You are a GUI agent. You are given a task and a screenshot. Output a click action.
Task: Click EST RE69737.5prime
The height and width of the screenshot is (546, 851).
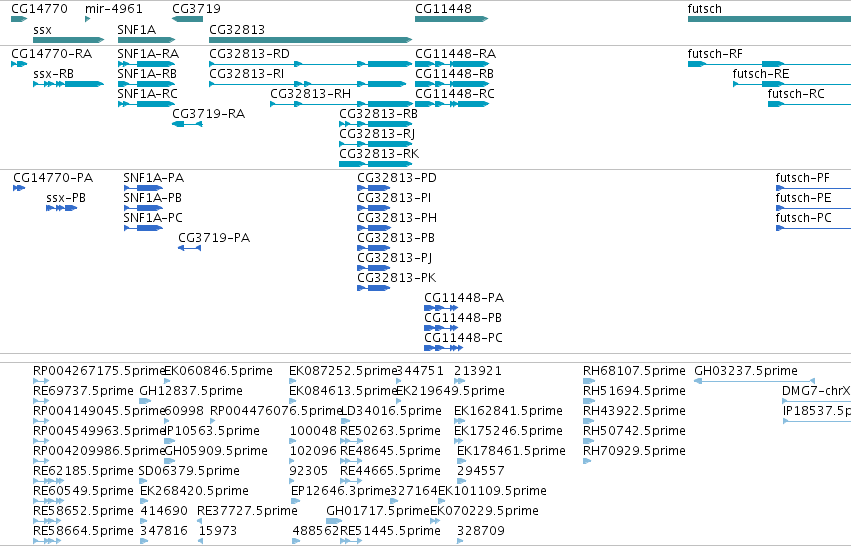(x=41, y=401)
